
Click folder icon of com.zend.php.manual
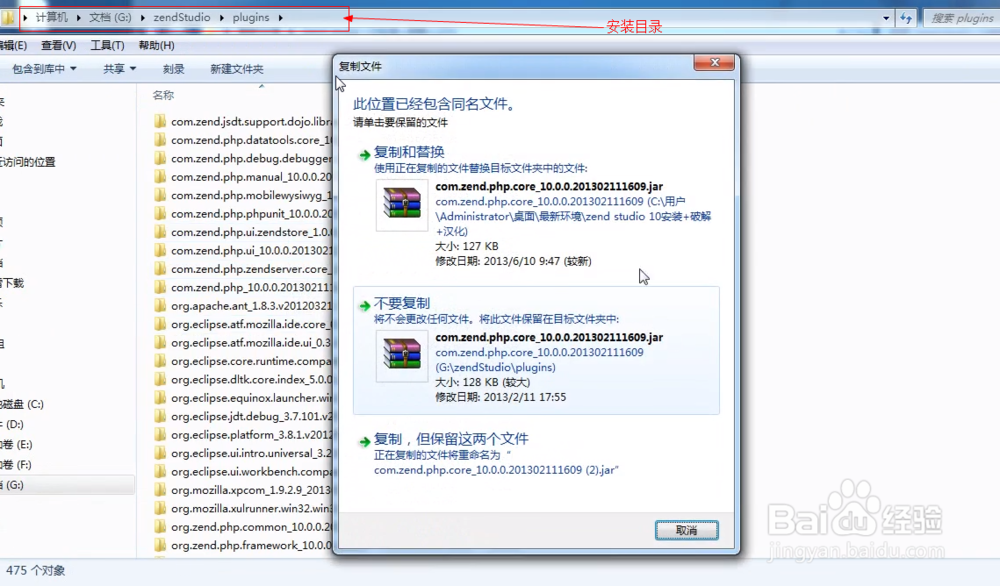pyautogui.click(x=160, y=177)
